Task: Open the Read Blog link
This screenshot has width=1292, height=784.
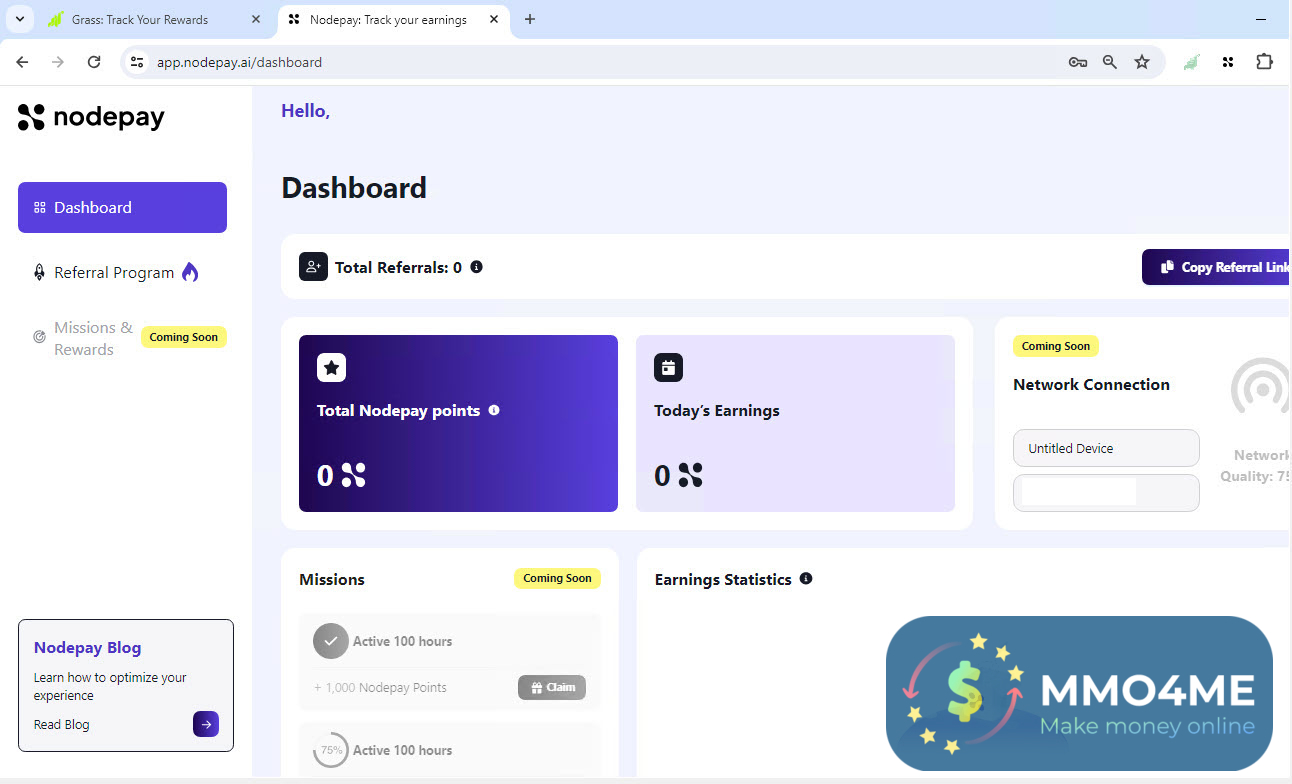Action: pyautogui.click(x=62, y=725)
